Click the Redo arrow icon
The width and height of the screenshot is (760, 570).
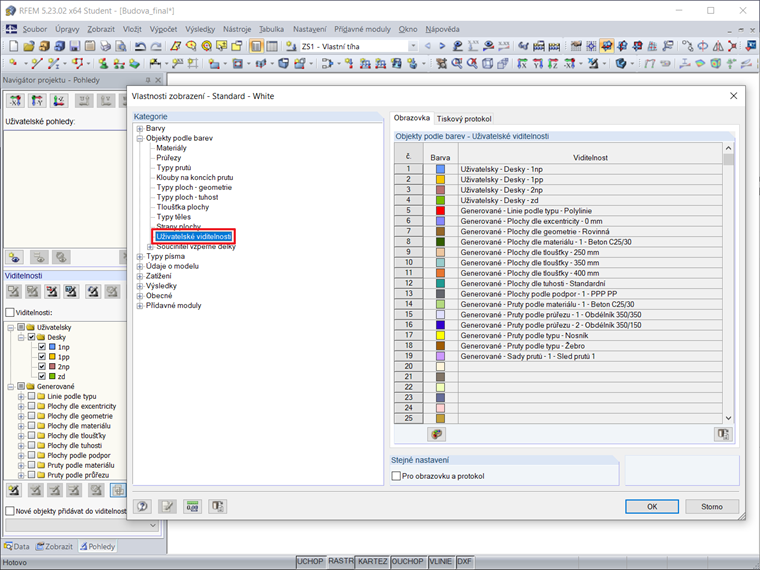[x=156, y=47]
